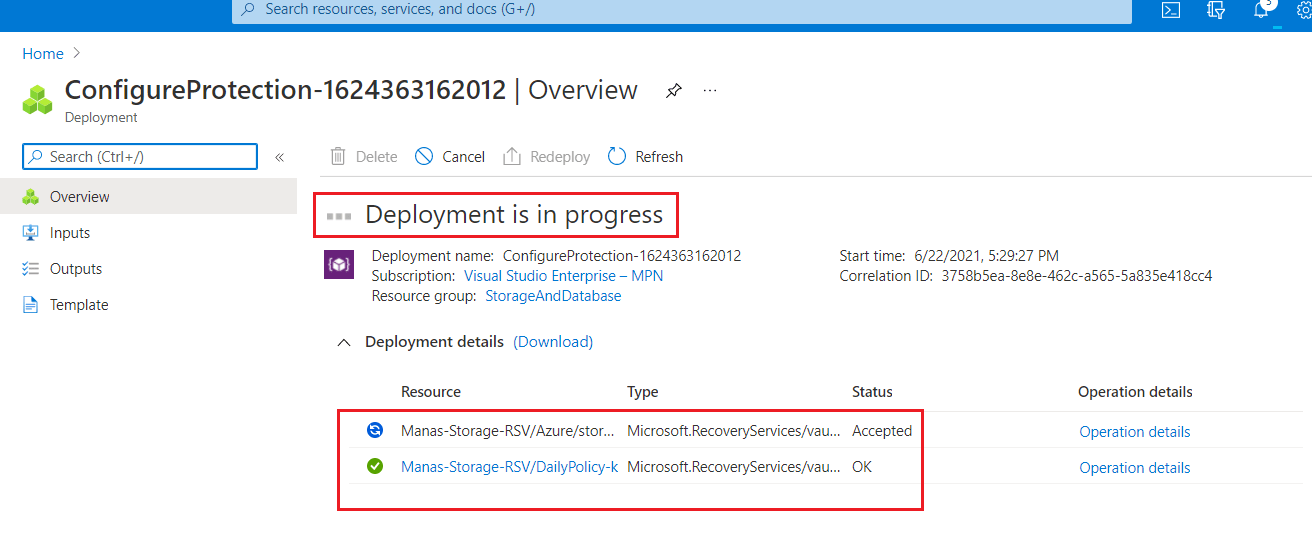
Task: Click the green success check icon
Action: [375, 466]
